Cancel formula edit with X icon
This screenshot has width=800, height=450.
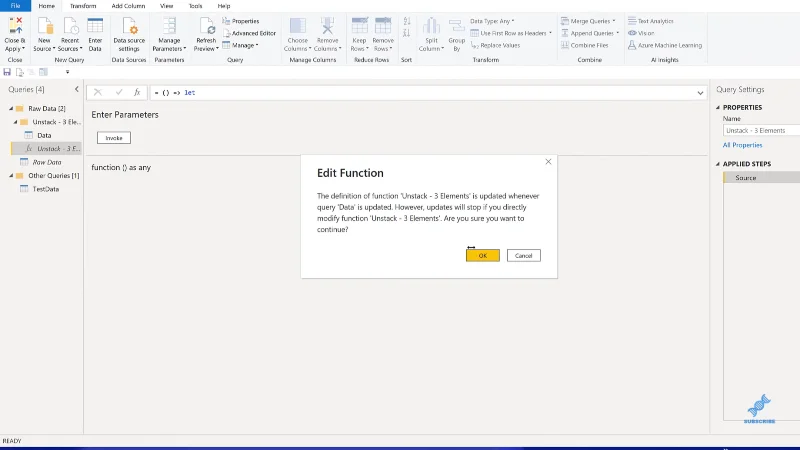(x=97, y=92)
